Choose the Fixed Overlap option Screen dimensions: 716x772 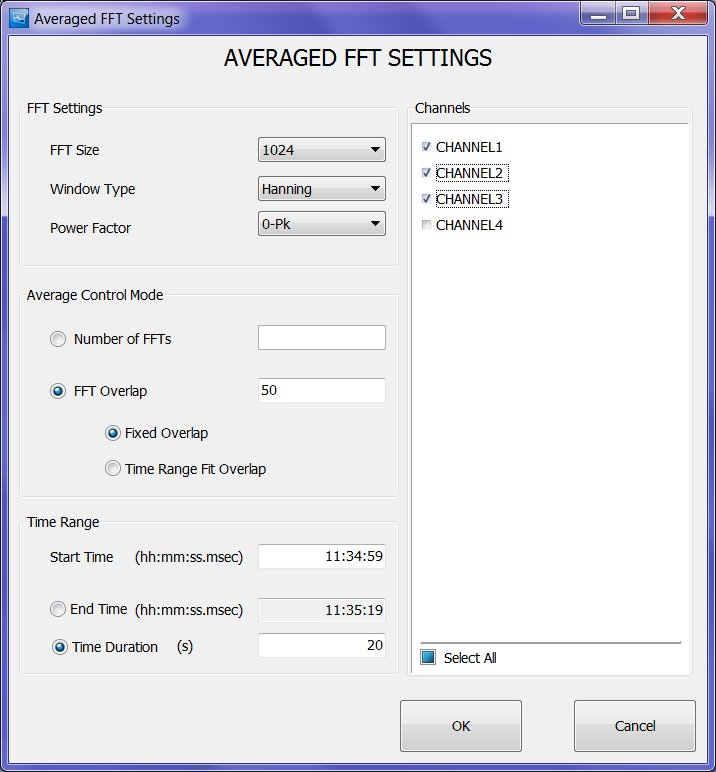click(x=113, y=433)
